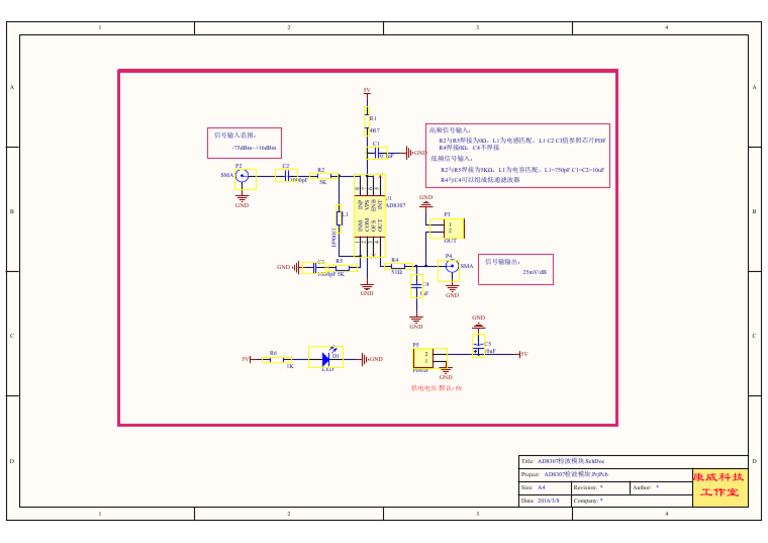Select LED D1 symbol
The image size is (768, 543).
click(326, 357)
